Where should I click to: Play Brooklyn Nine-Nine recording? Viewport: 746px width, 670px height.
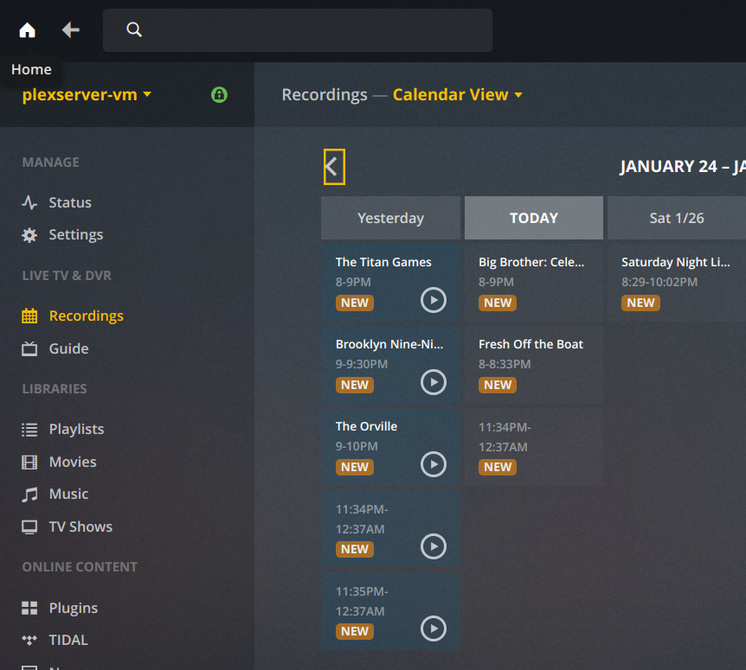click(433, 382)
